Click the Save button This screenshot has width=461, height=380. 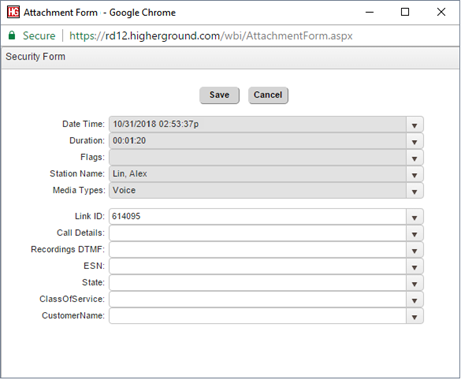pos(219,95)
